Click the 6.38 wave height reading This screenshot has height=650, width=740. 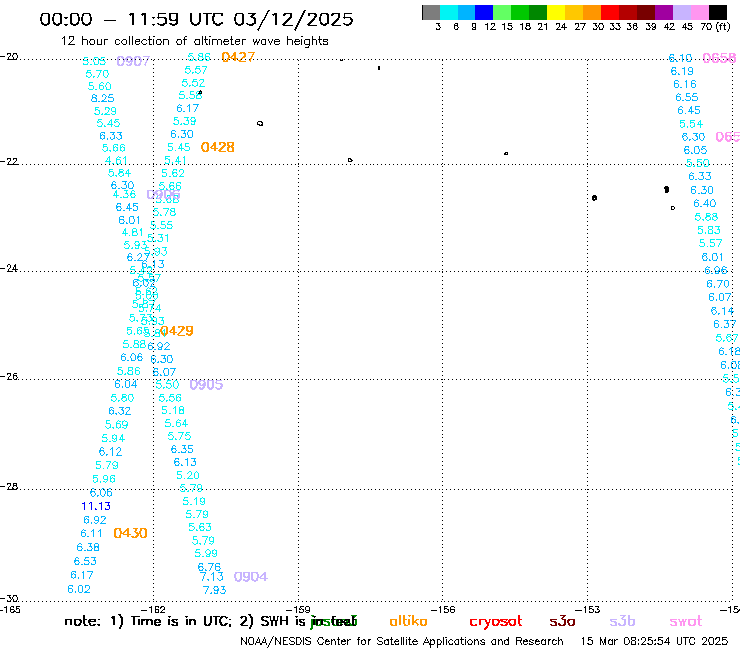coord(88,547)
